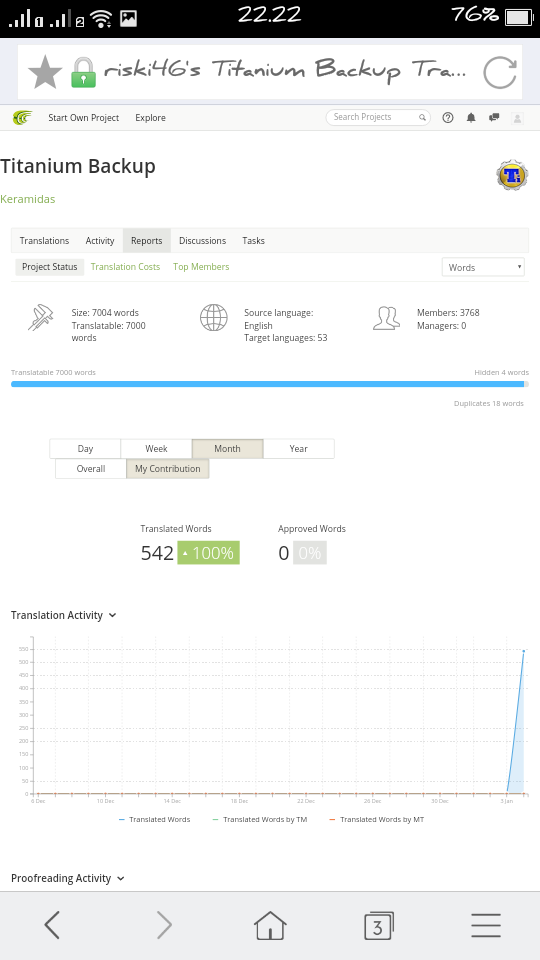Collapse the Translation Activity section
This screenshot has width=540, height=960.
(64, 615)
